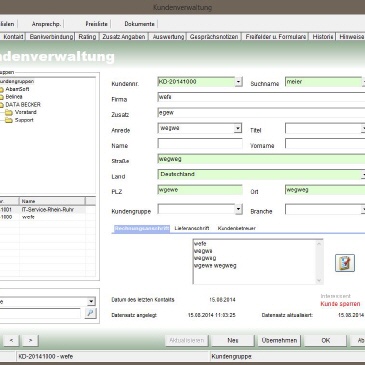Expand the Kundennr. dropdown
Screen dimensions: 365x365
(x=238, y=82)
